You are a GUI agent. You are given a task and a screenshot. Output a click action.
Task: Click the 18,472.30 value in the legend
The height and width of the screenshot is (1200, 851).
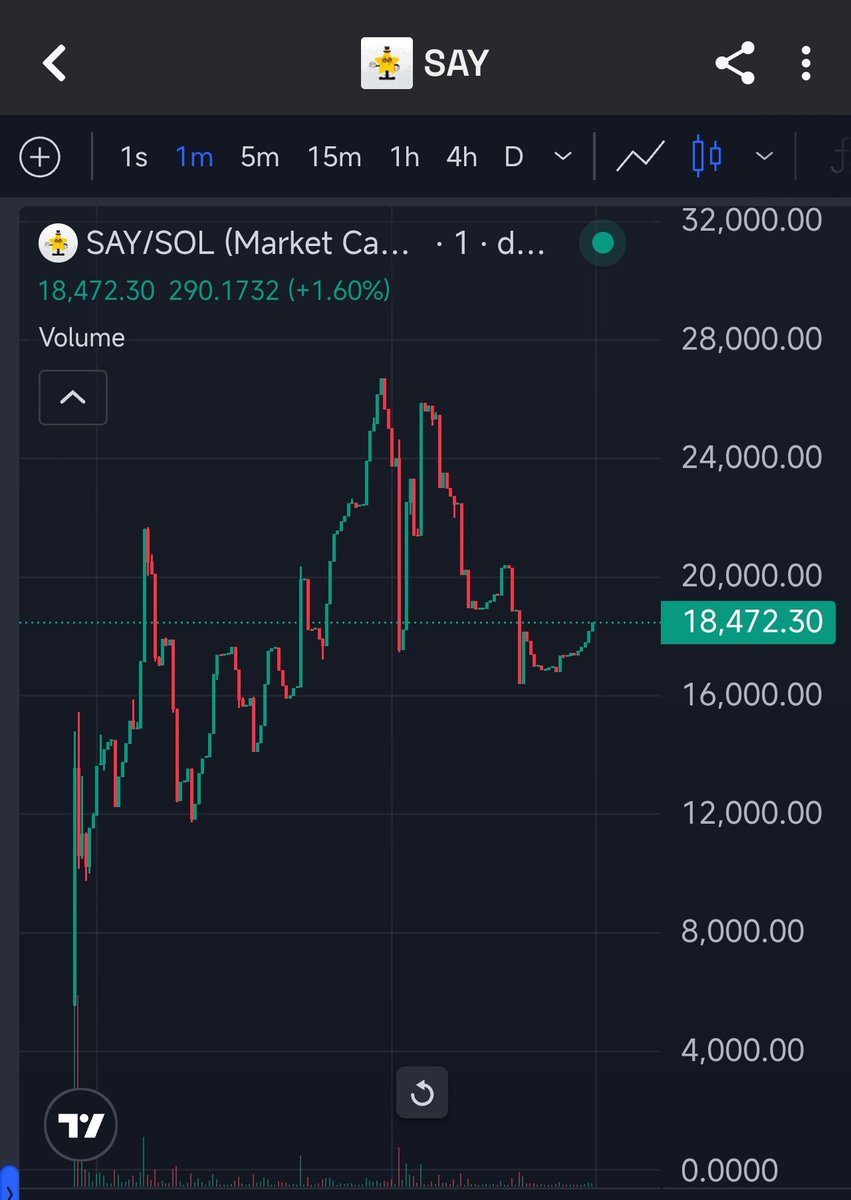point(96,290)
